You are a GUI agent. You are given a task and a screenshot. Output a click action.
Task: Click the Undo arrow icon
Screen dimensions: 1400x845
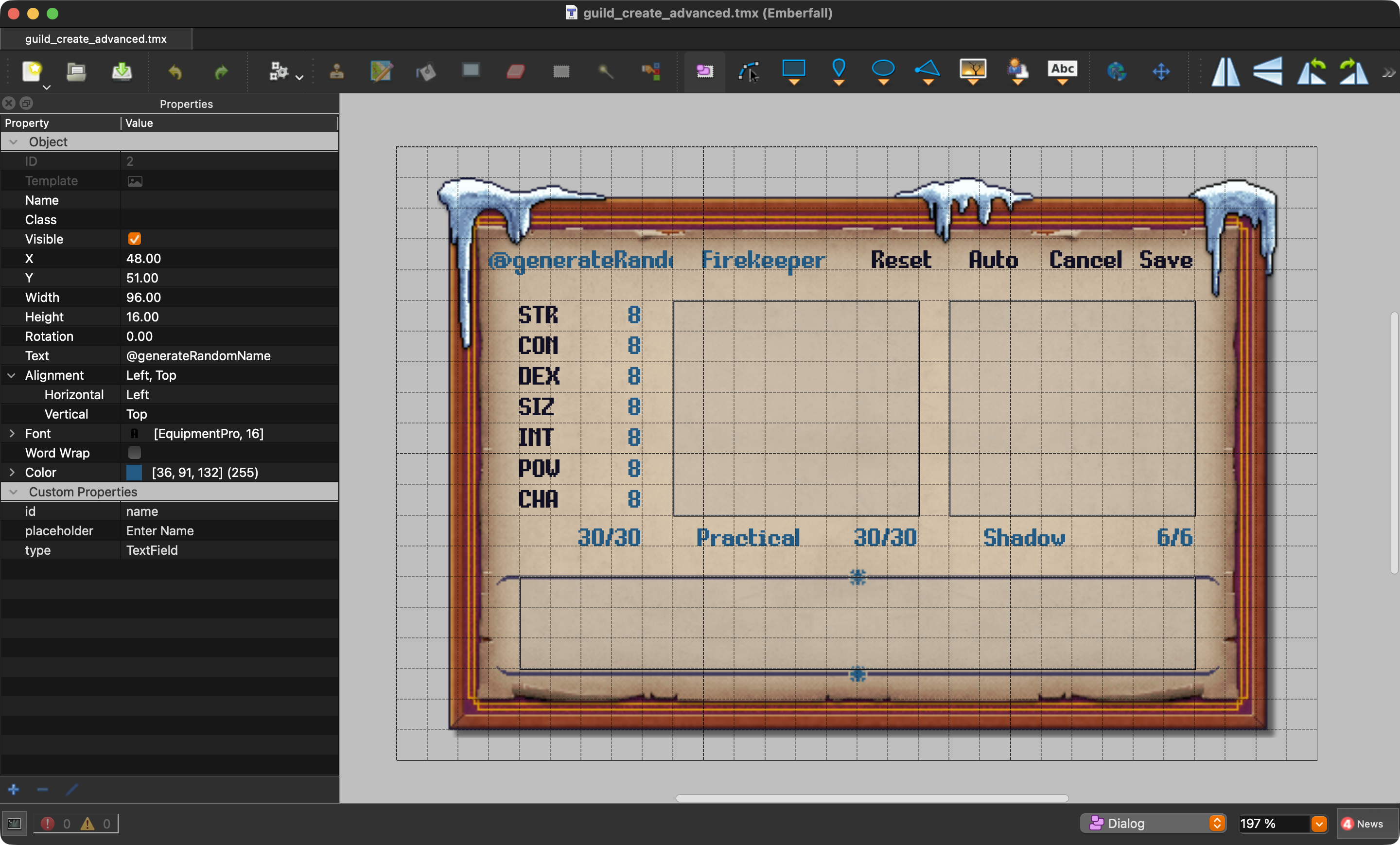click(x=175, y=71)
